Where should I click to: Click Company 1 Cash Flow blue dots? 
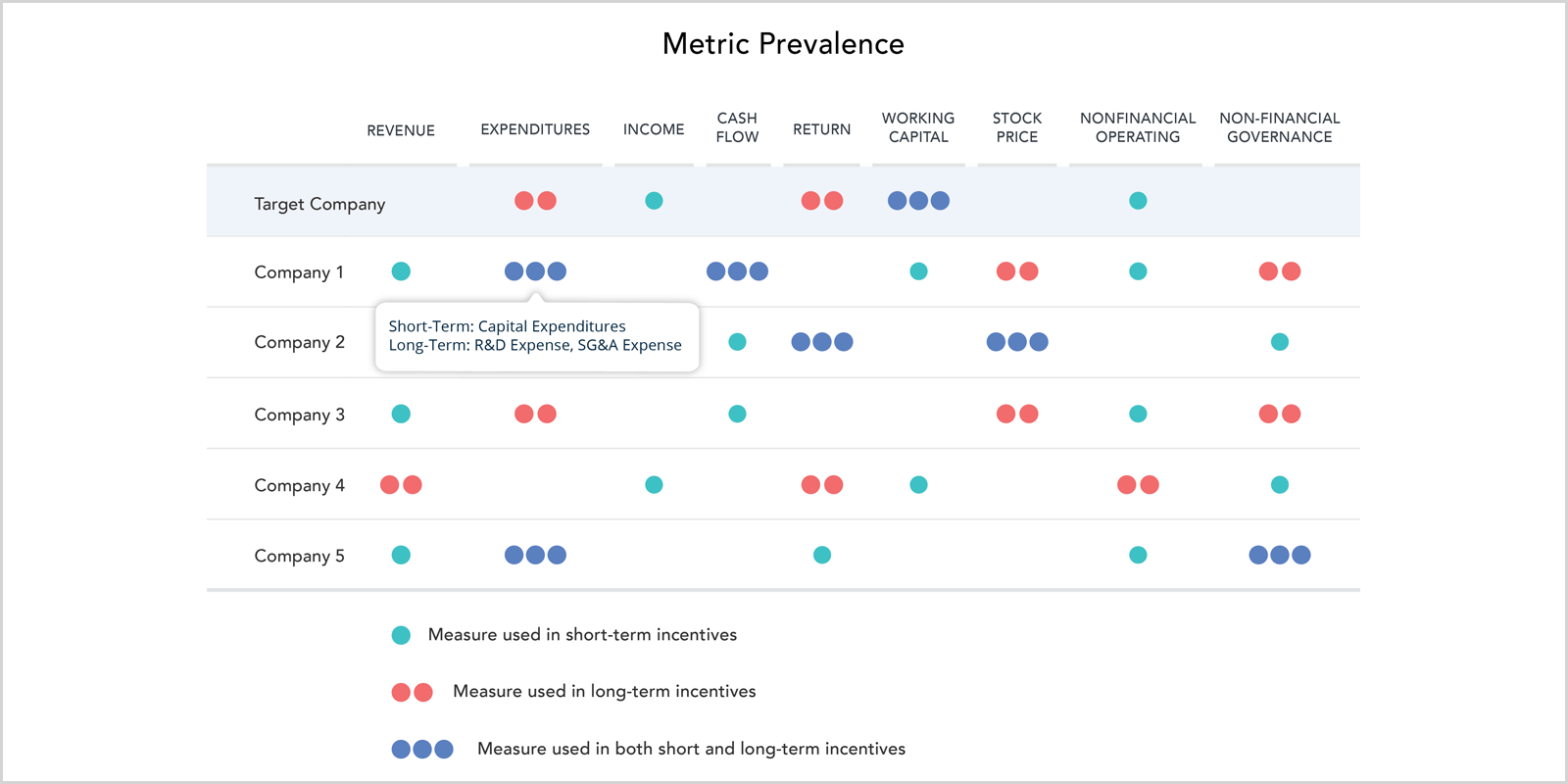pyautogui.click(x=737, y=271)
